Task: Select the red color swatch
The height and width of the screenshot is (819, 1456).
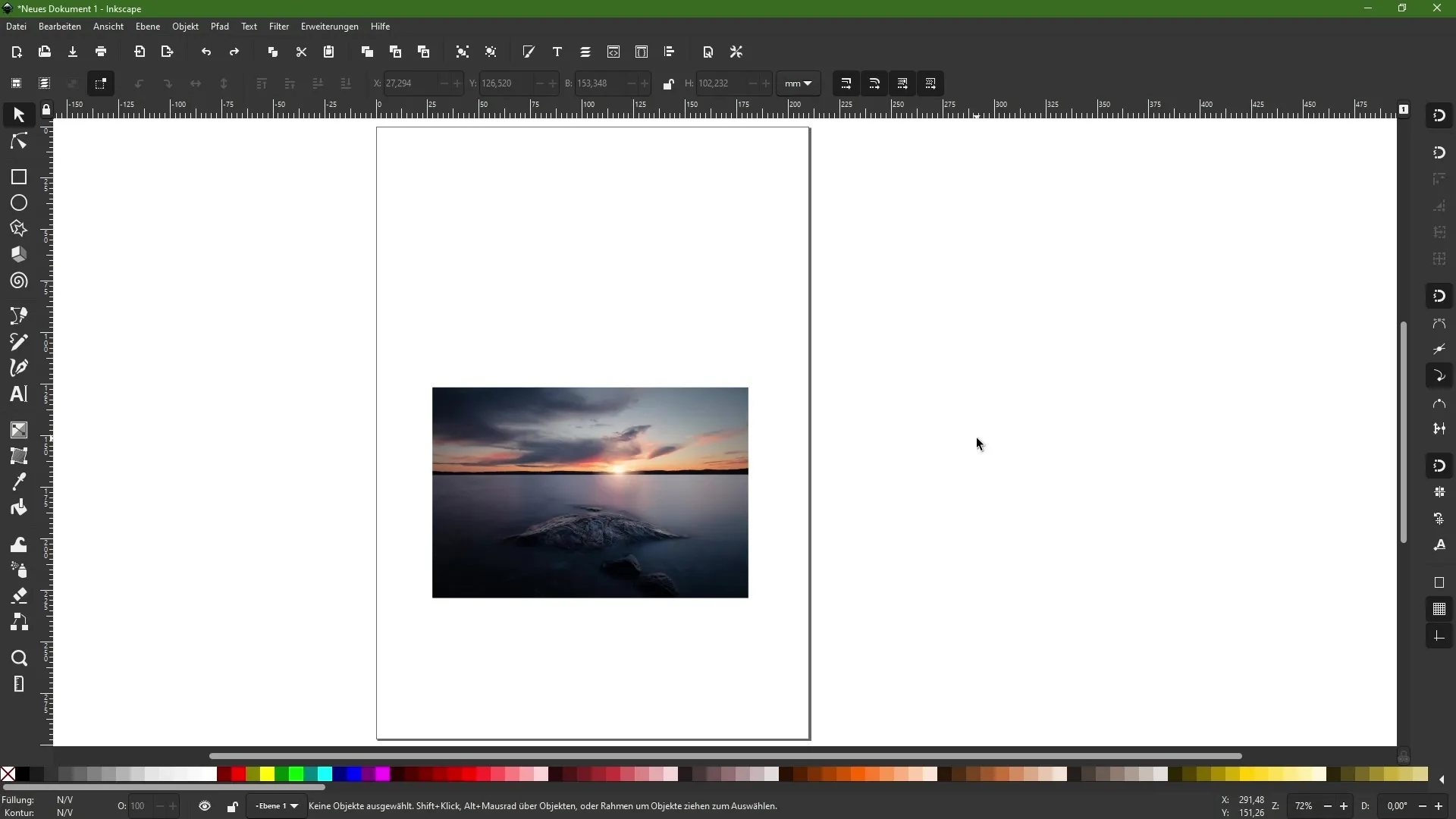Action: 239,774
